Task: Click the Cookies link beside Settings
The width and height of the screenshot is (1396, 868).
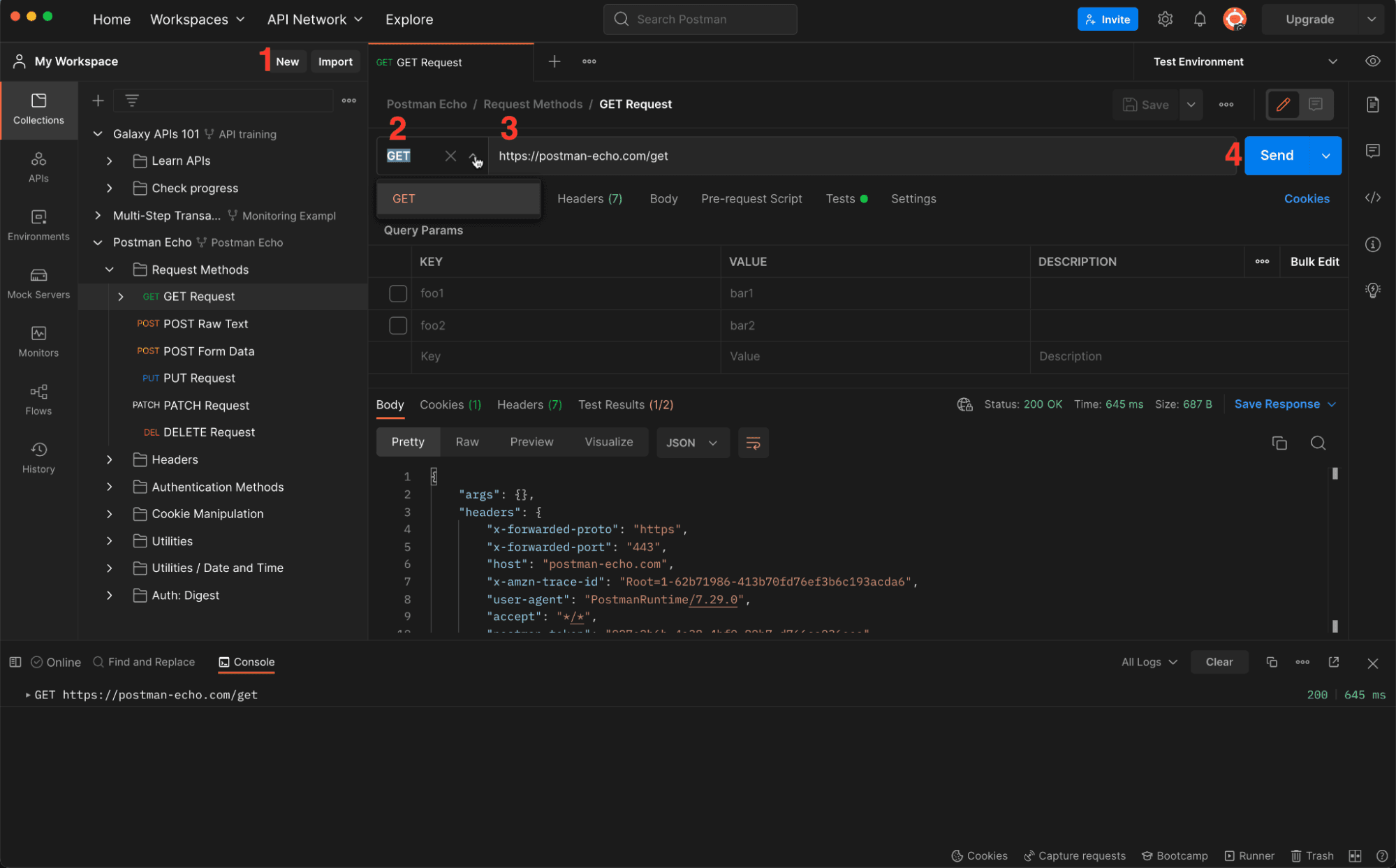Action: point(1306,199)
